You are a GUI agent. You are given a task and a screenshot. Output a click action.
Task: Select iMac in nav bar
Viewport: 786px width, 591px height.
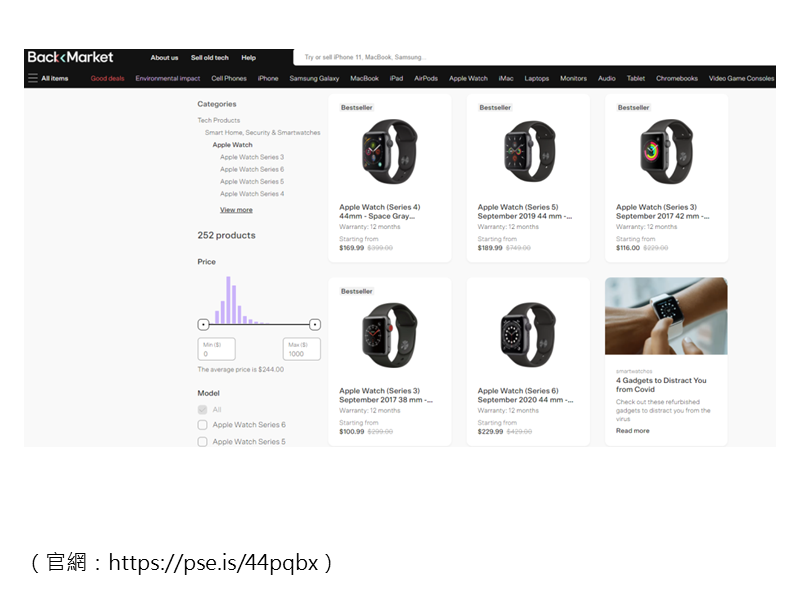(x=506, y=78)
